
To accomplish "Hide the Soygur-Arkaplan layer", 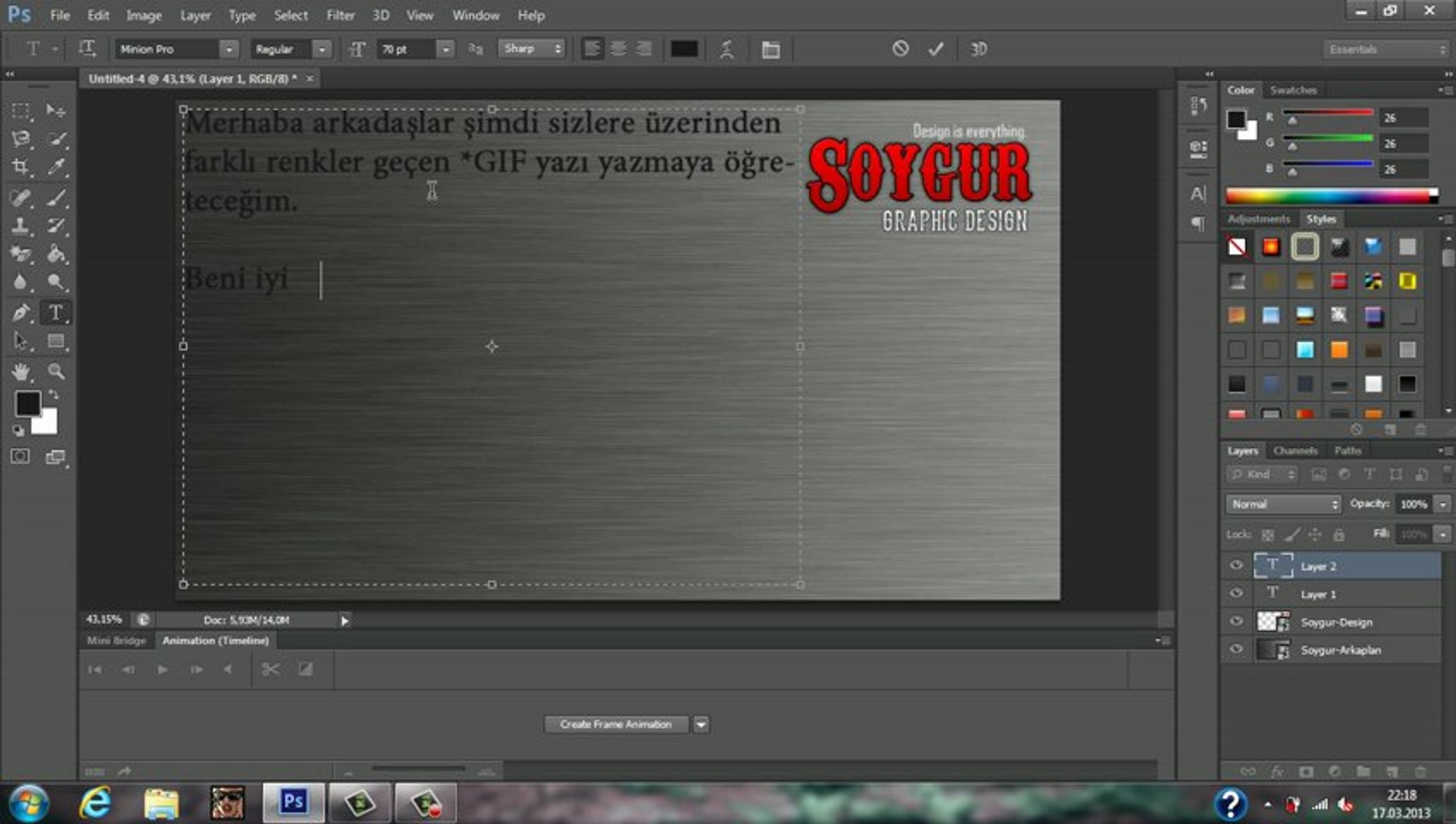I will [x=1236, y=649].
